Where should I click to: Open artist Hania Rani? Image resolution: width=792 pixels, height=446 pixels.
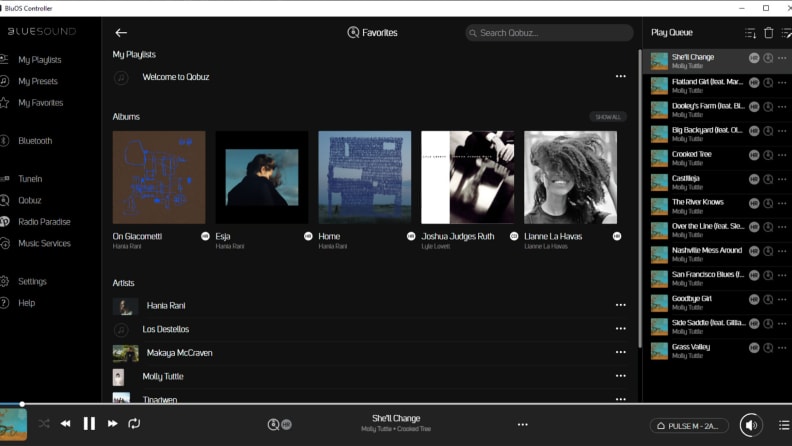[x=166, y=306]
